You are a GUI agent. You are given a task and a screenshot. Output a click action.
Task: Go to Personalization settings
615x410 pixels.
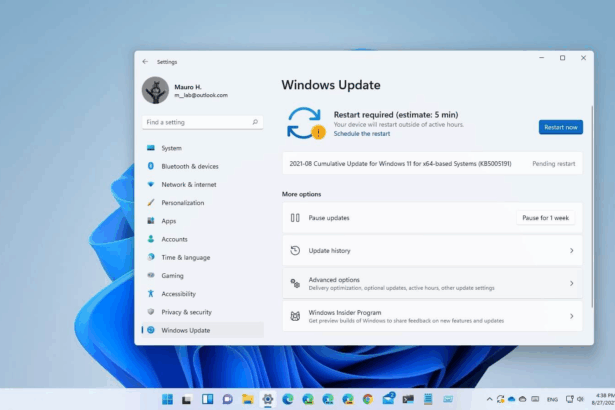[x=202, y=203]
